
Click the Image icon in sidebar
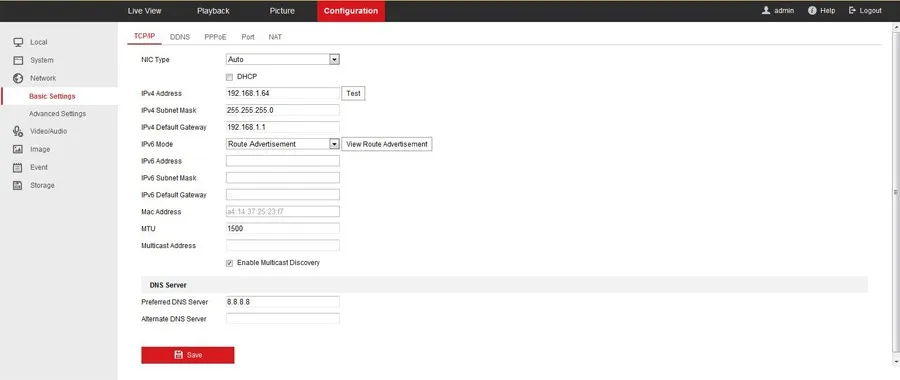tap(18, 149)
